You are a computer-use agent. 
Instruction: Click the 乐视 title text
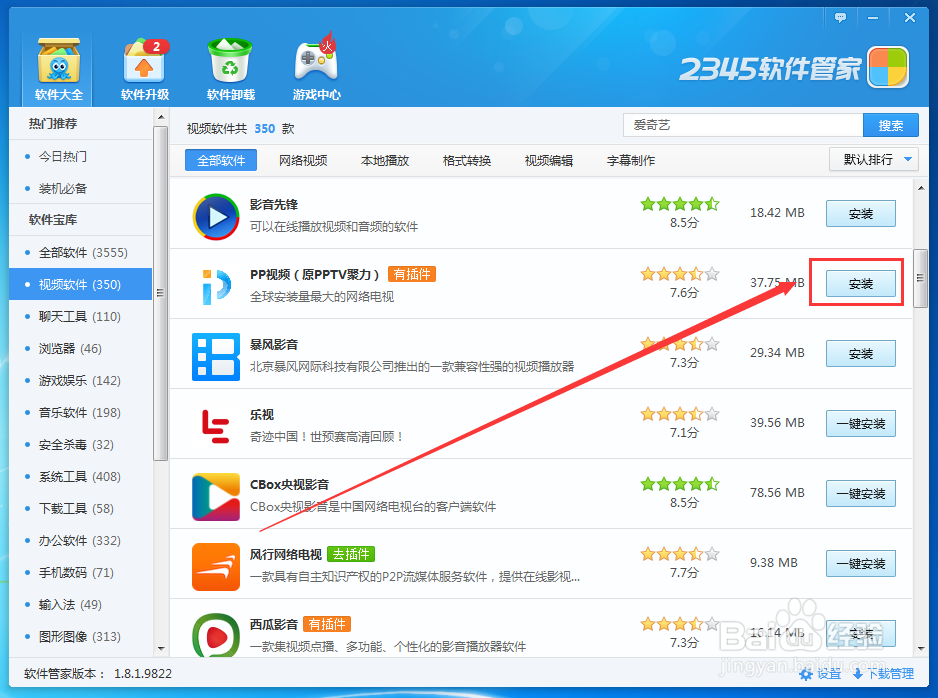pos(261,414)
